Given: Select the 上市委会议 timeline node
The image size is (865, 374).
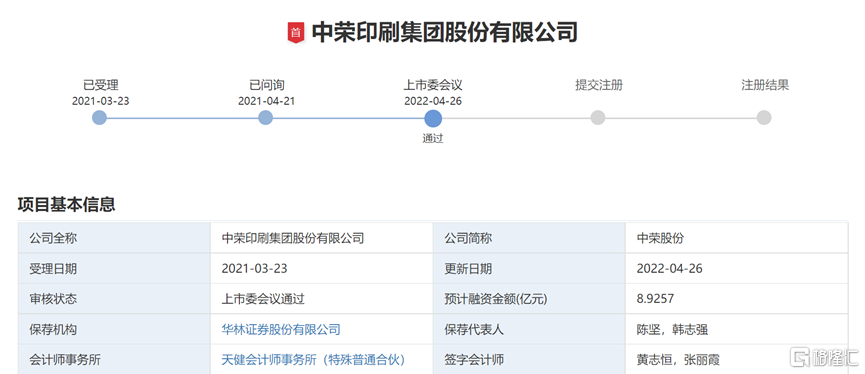Looking at the screenshot, I should point(433,117).
